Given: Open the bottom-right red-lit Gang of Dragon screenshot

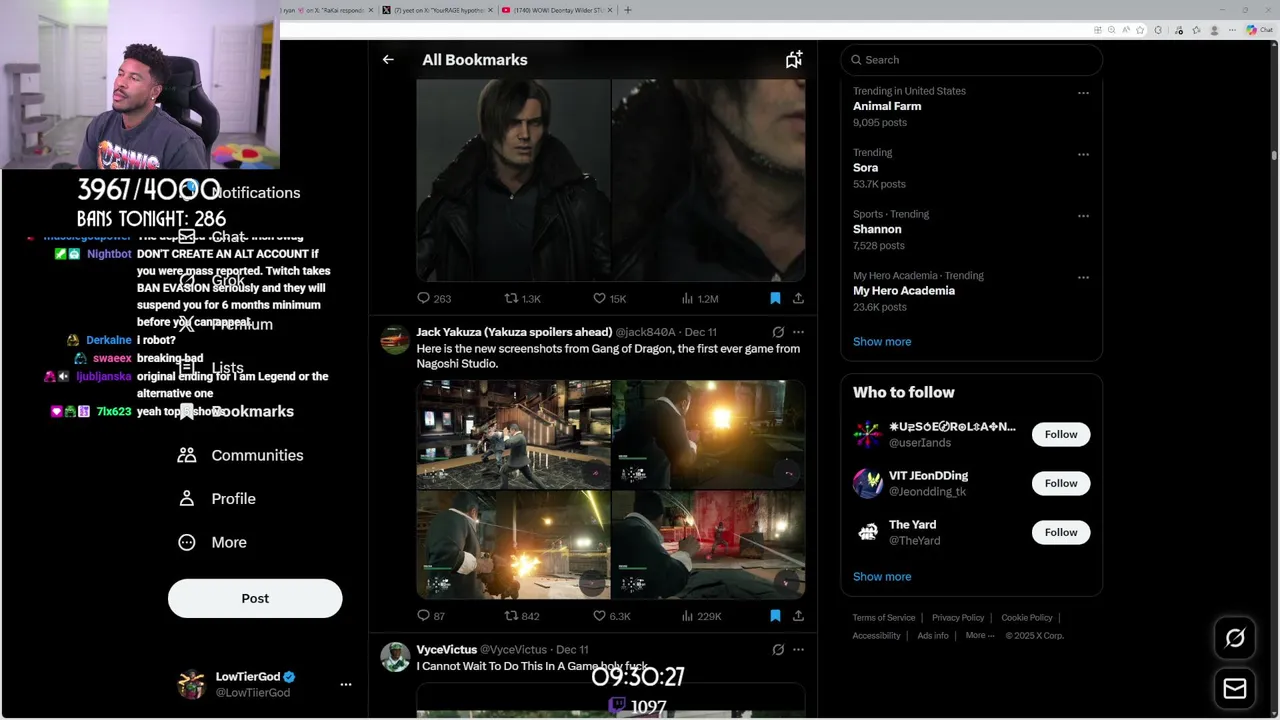Looking at the screenshot, I should coord(708,545).
